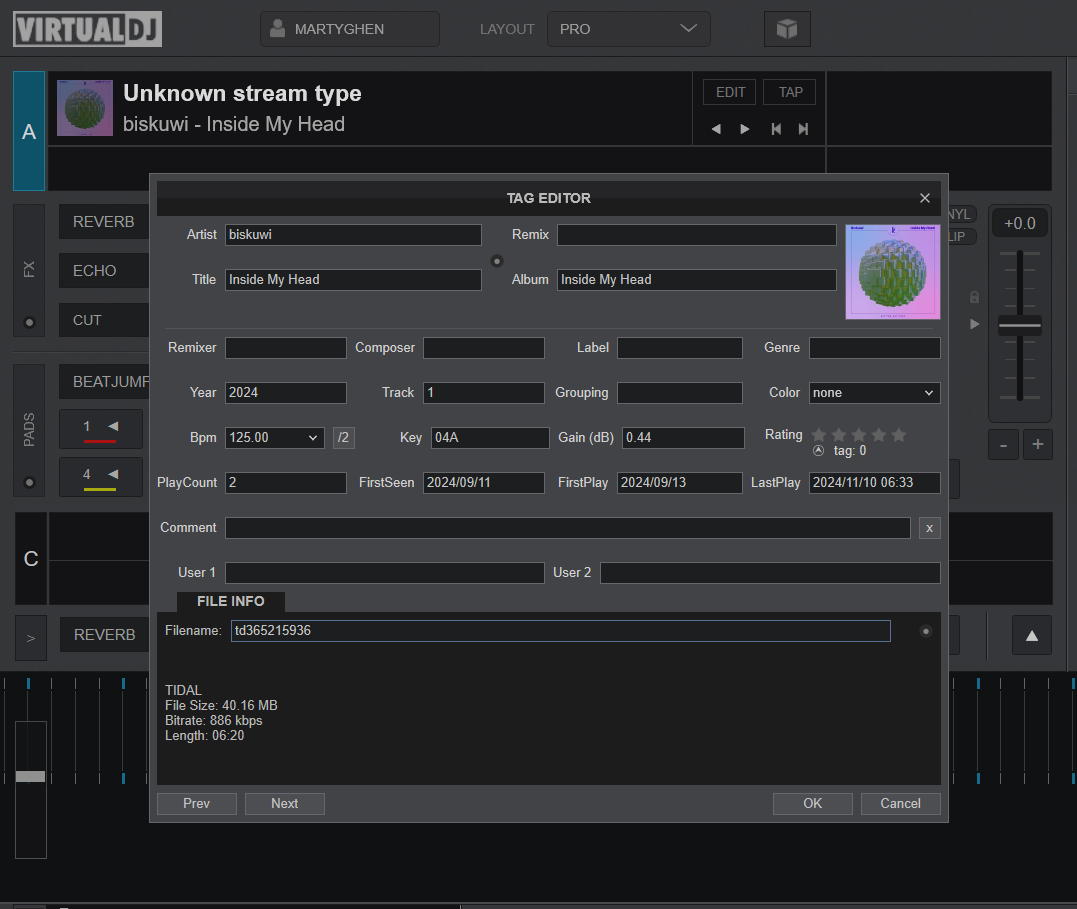Click the User 1 input field
The height and width of the screenshot is (909, 1077).
point(385,573)
